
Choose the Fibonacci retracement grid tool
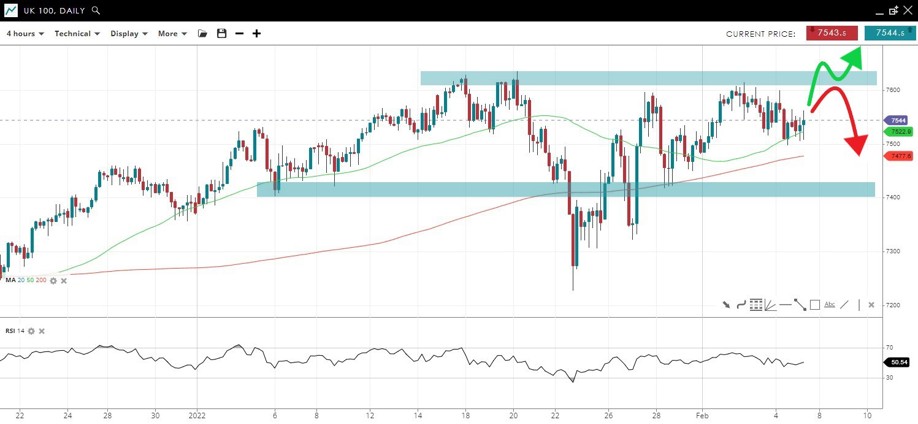point(756,304)
